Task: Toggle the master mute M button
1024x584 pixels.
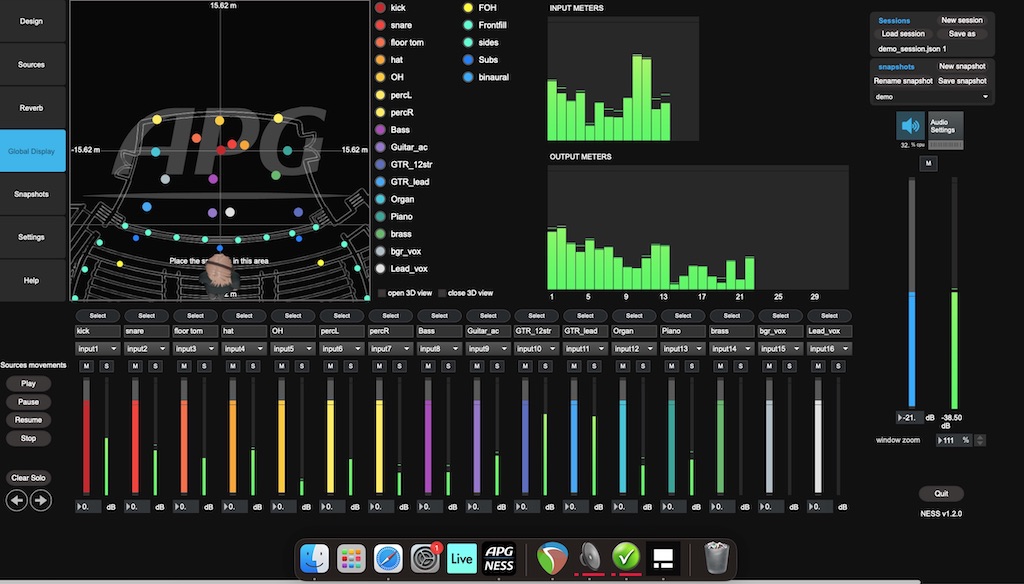Action: click(928, 163)
